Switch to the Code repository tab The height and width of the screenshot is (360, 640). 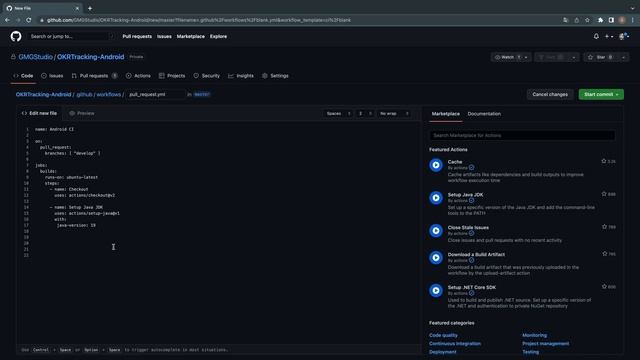pos(23,76)
